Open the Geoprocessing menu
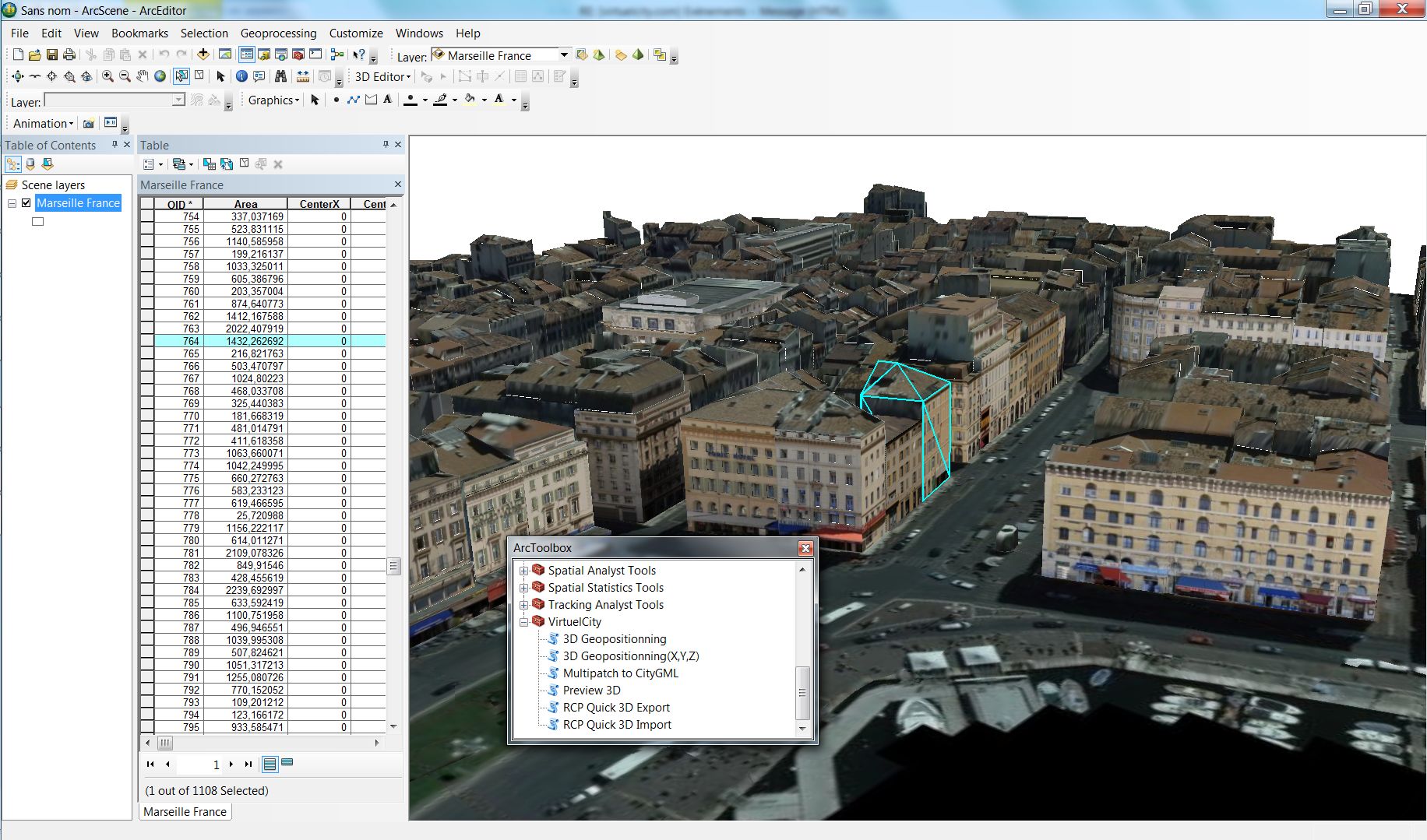 tap(278, 33)
